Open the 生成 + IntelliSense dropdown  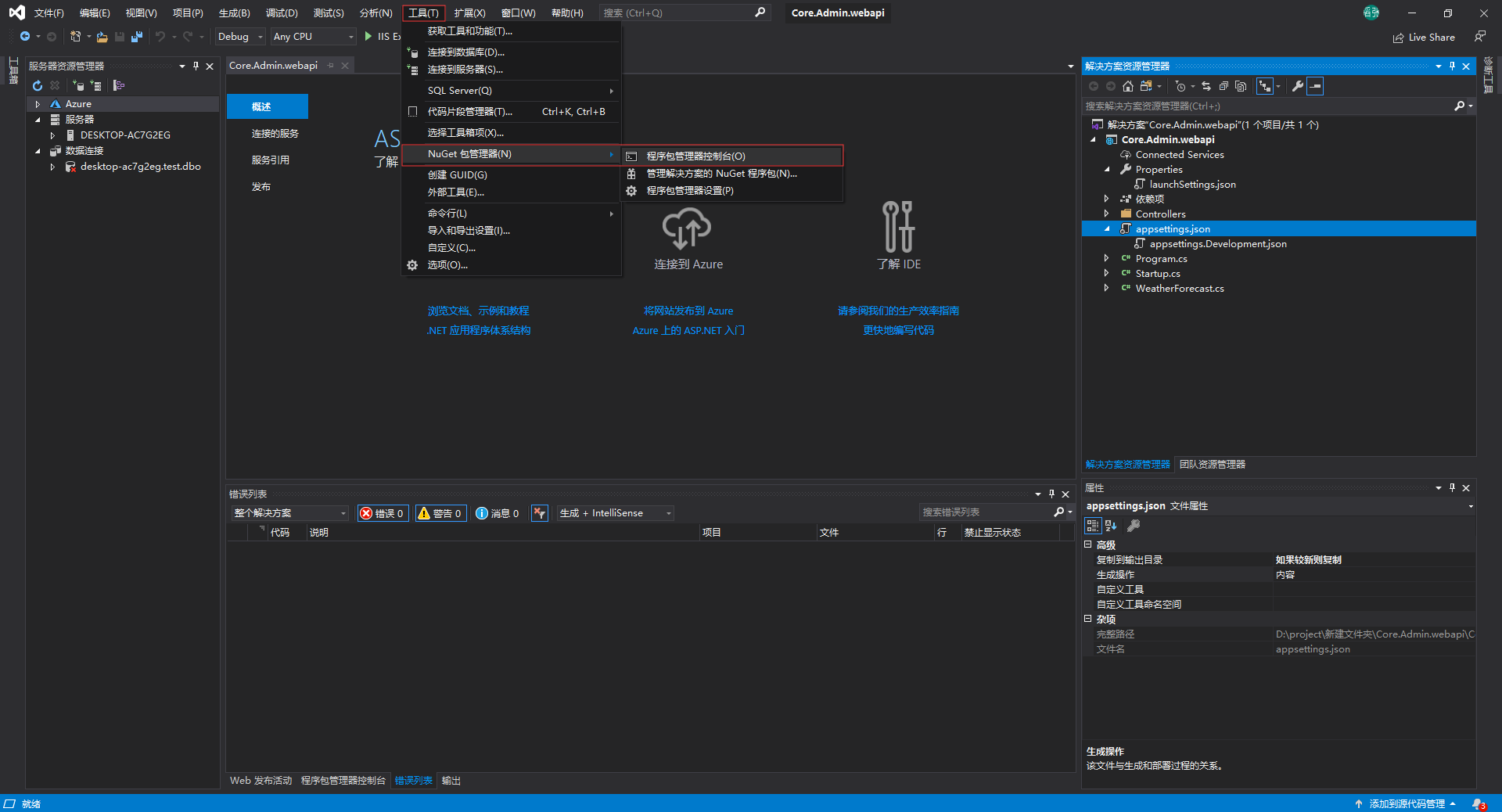tap(615, 513)
